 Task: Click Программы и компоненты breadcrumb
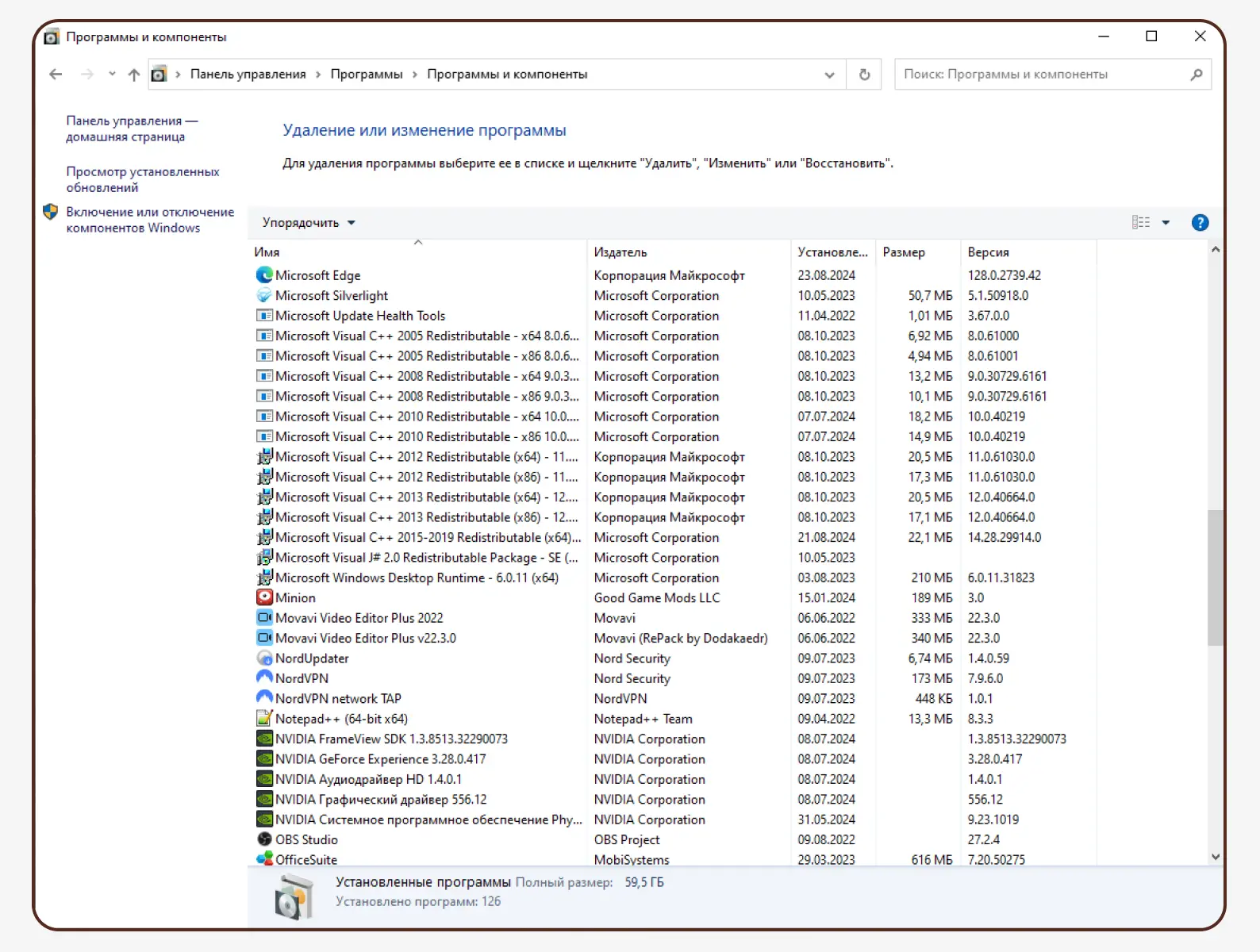(507, 75)
